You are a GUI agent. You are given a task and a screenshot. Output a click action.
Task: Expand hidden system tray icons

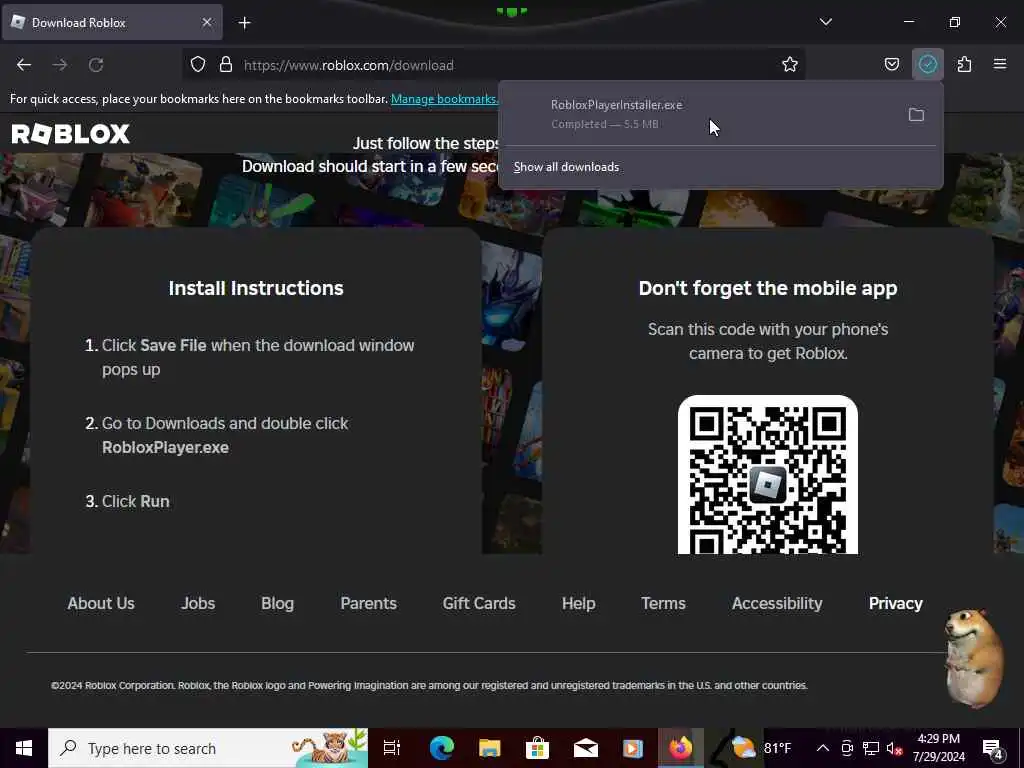click(823, 748)
